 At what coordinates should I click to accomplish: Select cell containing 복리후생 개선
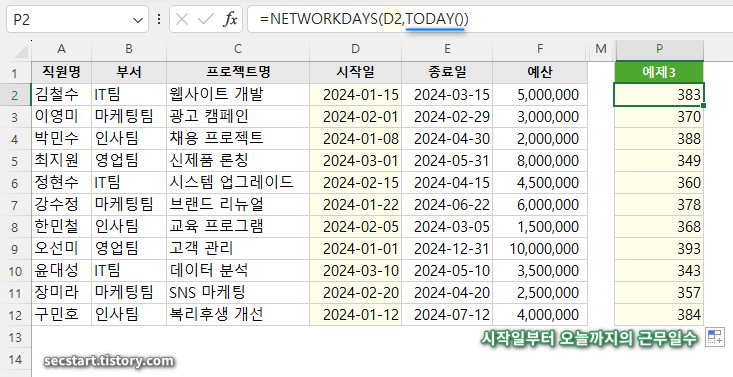click(238, 315)
